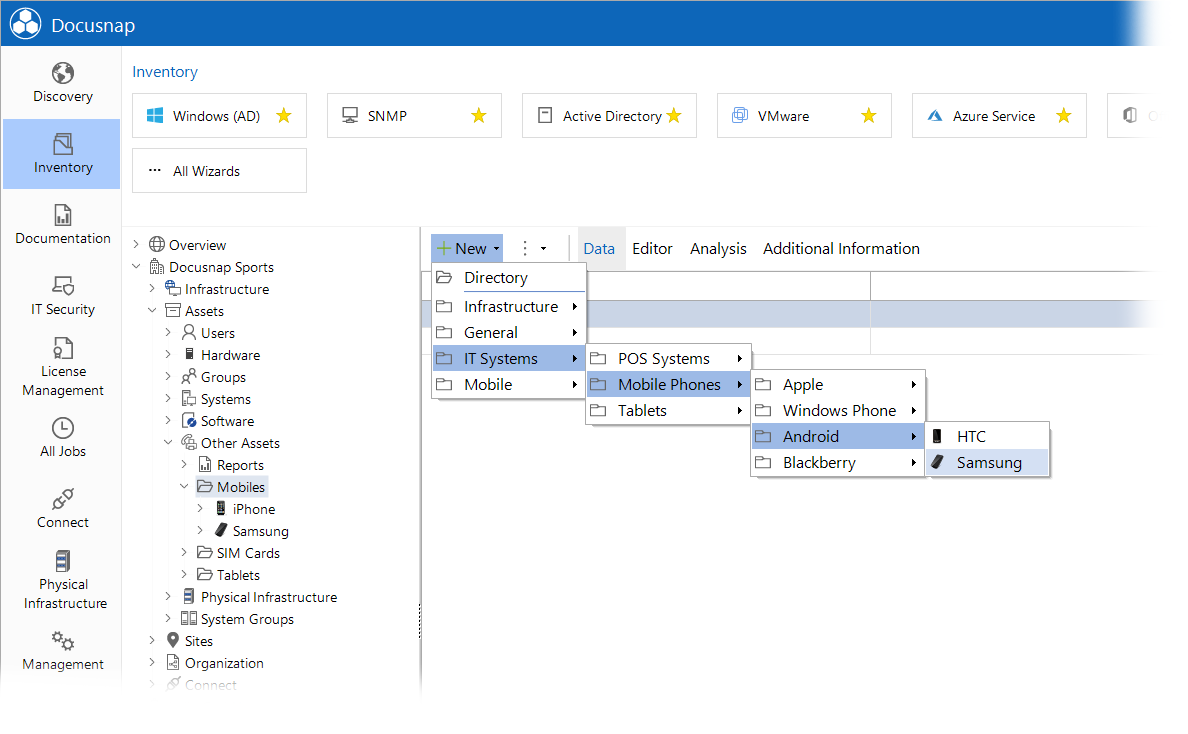Open Windows Phone submenu entry

[838, 411]
